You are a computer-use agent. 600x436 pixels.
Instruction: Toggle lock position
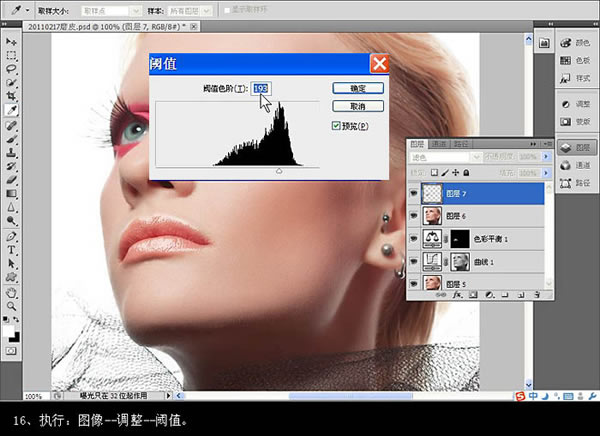tap(455, 173)
